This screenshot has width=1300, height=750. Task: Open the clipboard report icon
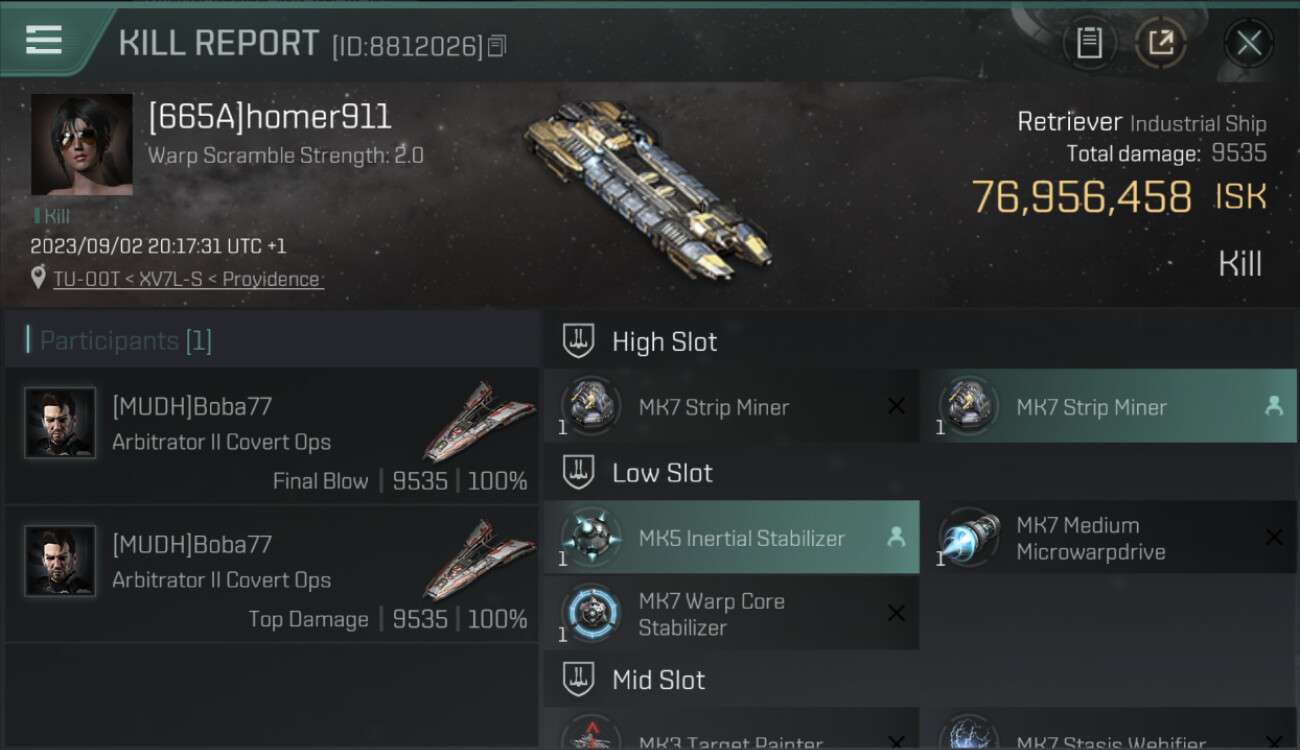point(1089,43)
